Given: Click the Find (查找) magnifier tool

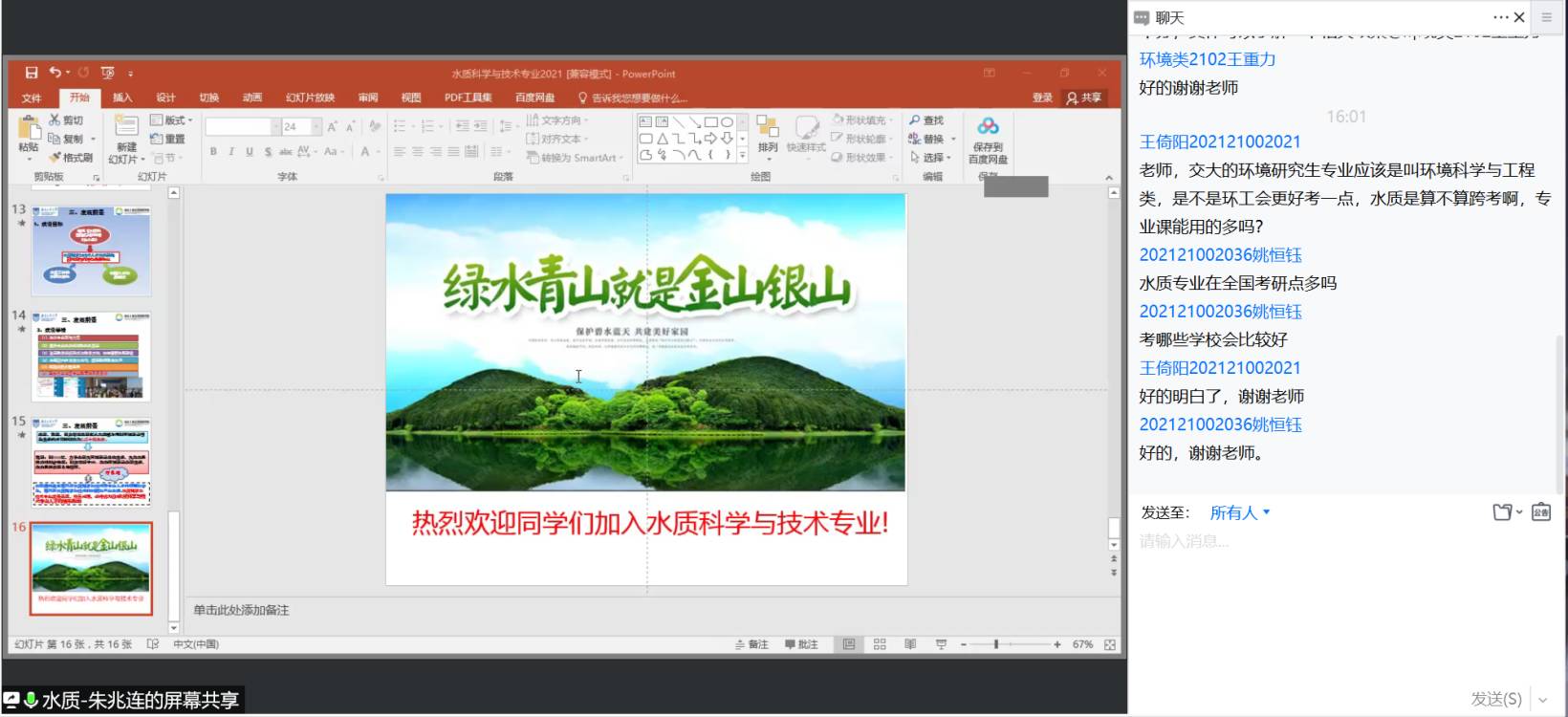Looking at the screenshot, I should coord(926,120).
